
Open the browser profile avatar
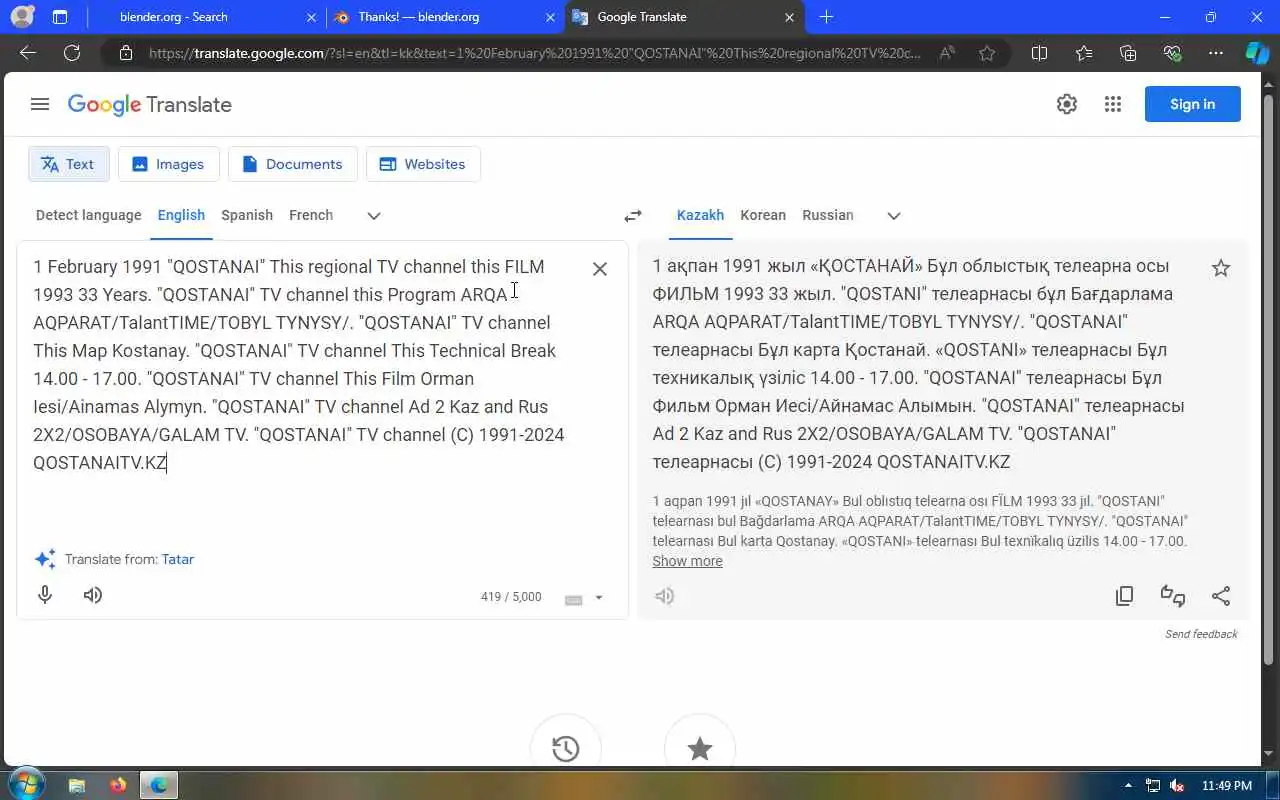click(x=20, y=17)
